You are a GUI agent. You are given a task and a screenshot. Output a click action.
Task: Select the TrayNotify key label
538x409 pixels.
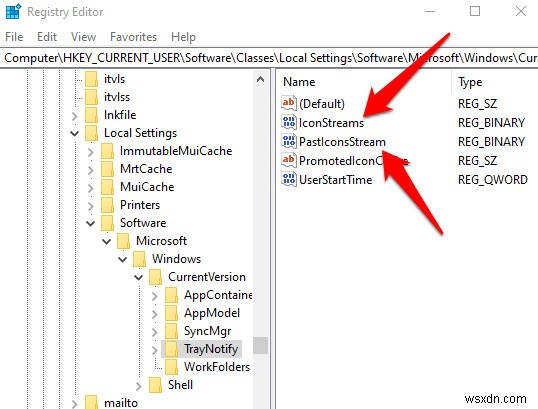(x=211, y=349)
